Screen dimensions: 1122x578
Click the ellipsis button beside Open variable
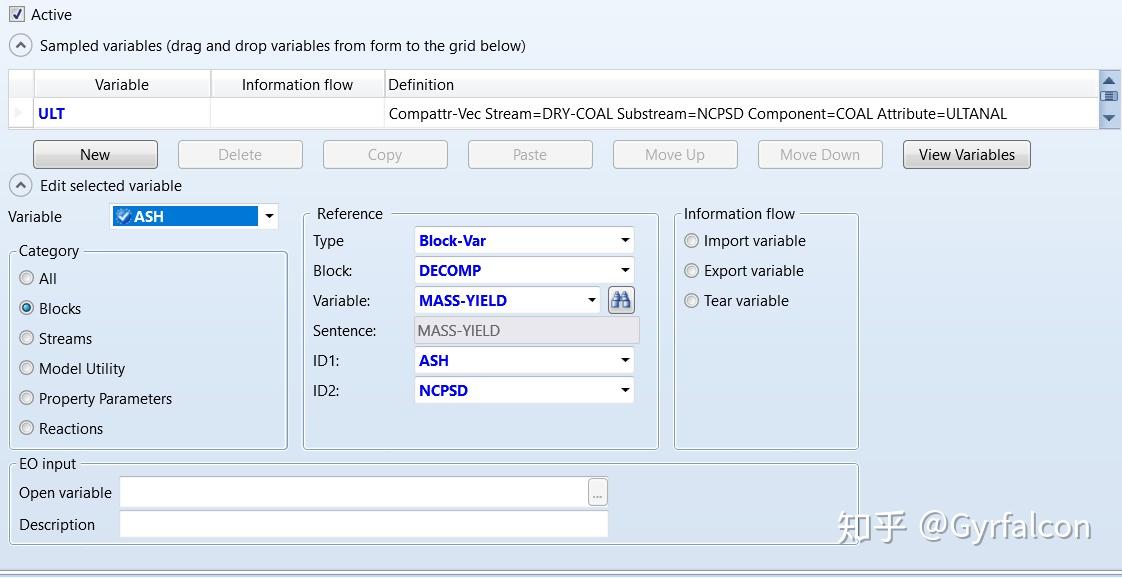tap(597, 493)
